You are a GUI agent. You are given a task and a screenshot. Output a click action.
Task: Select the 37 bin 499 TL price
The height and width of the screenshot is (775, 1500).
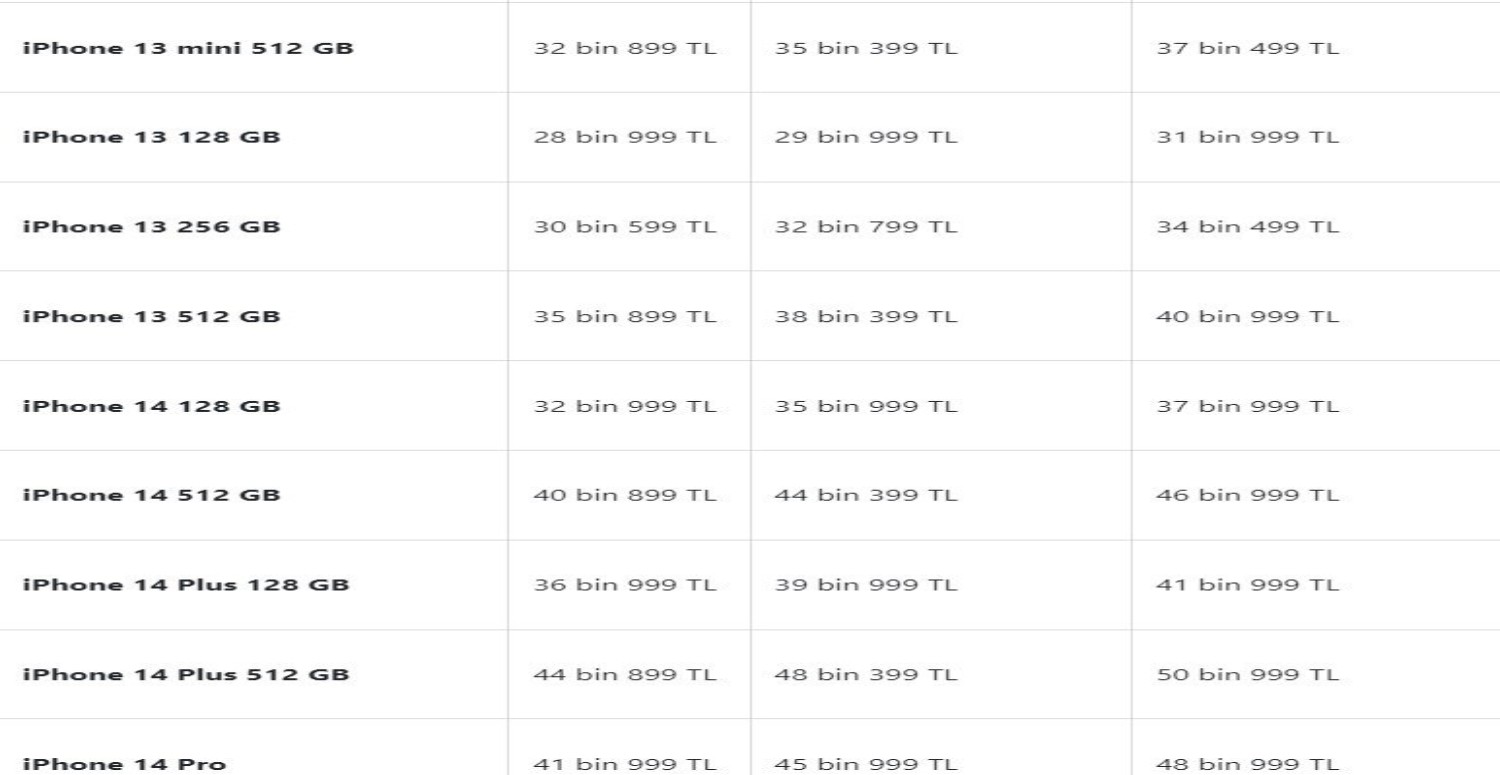click(x=1247, y=47)
